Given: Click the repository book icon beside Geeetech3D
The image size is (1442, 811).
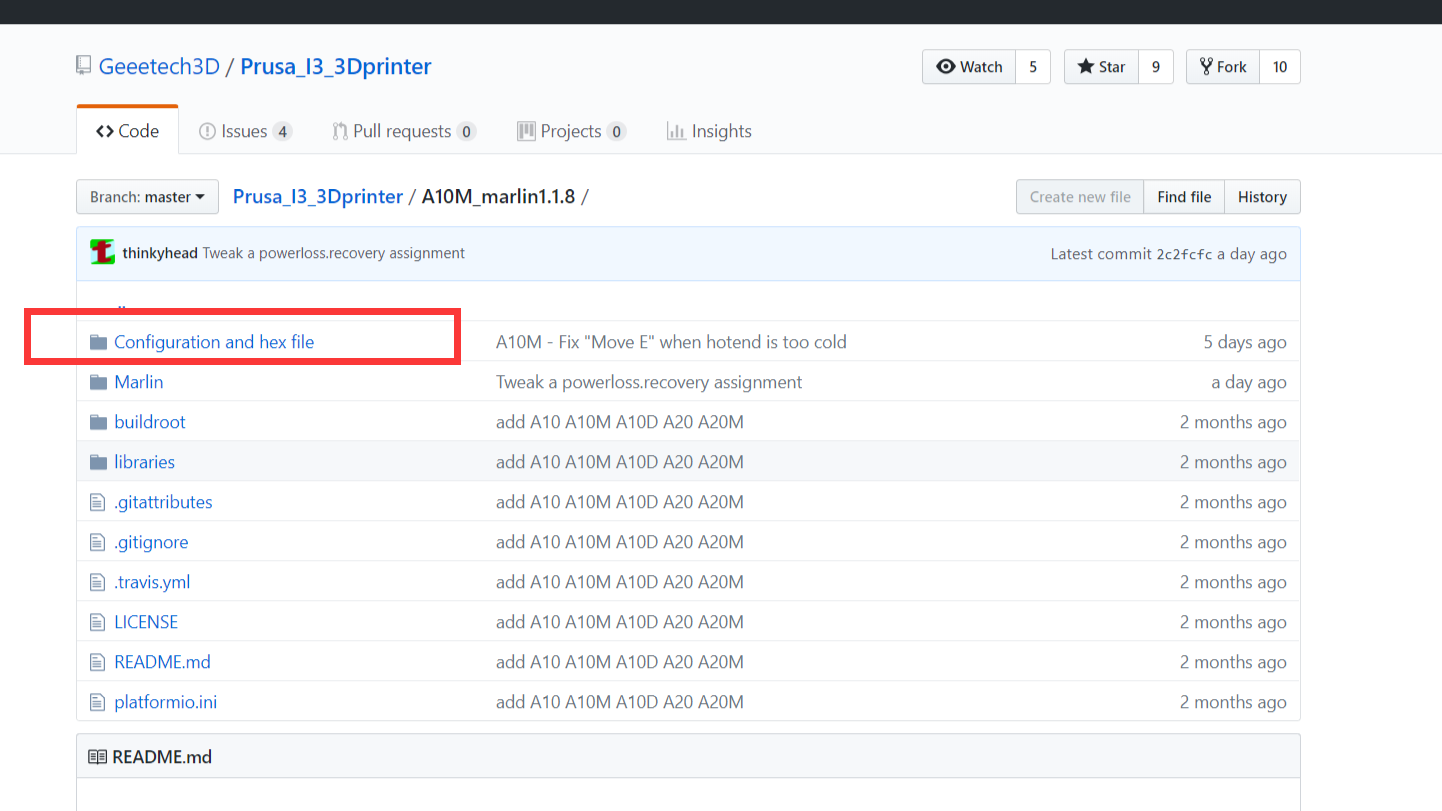Looking at the screenshot, I should tap(84, 67).
